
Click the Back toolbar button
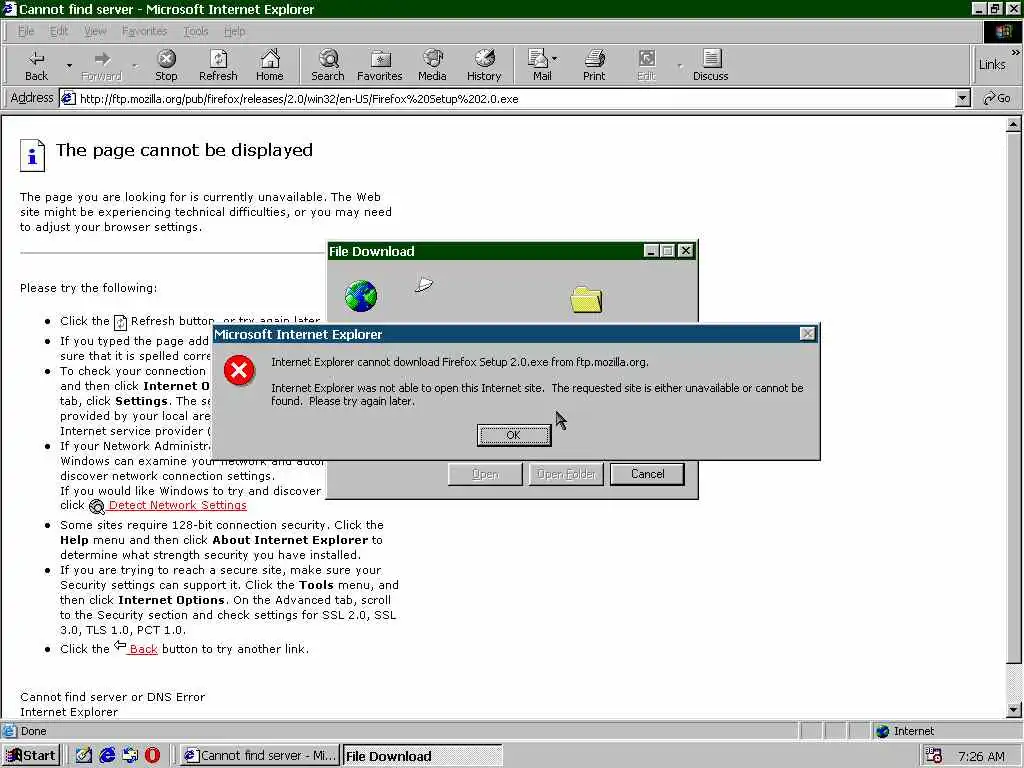pyautogui.click(x=37, y=65)
